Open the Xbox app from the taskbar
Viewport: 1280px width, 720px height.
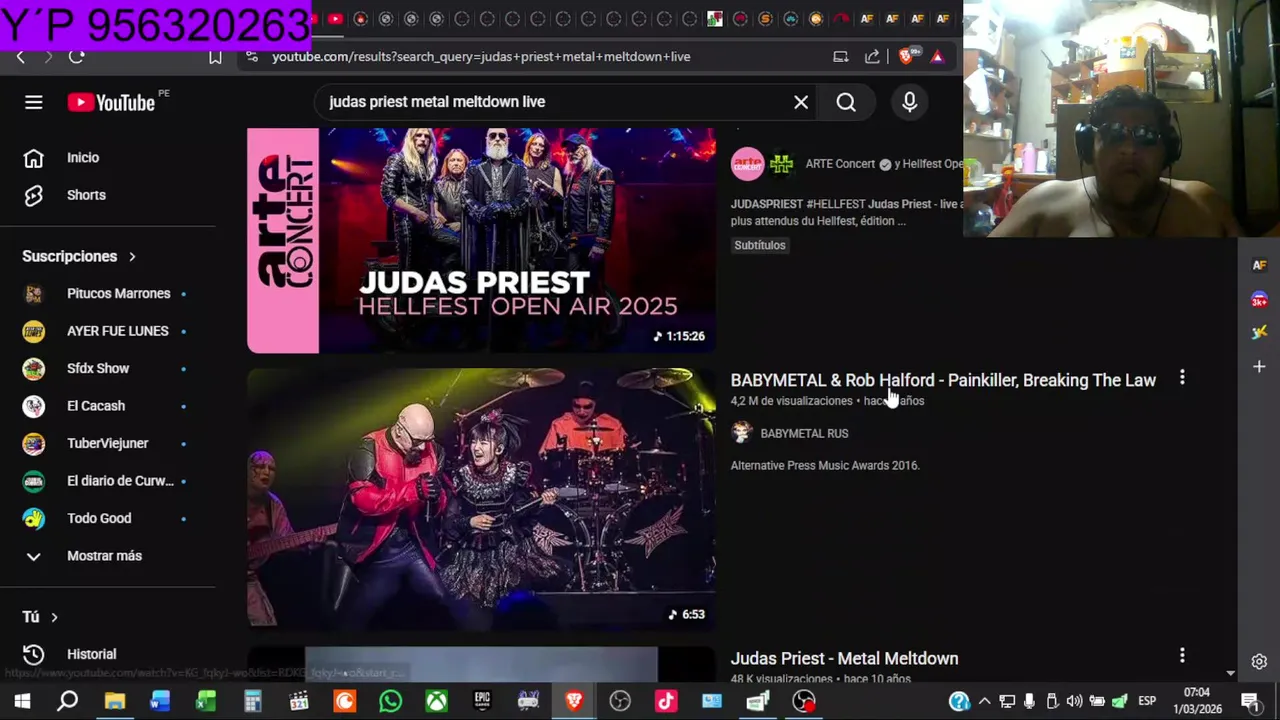tap(436, 701)
